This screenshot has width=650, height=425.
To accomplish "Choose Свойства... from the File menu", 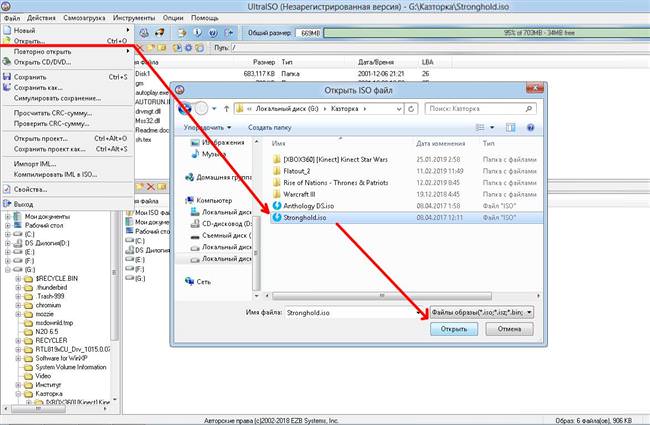I will [68, 189].
